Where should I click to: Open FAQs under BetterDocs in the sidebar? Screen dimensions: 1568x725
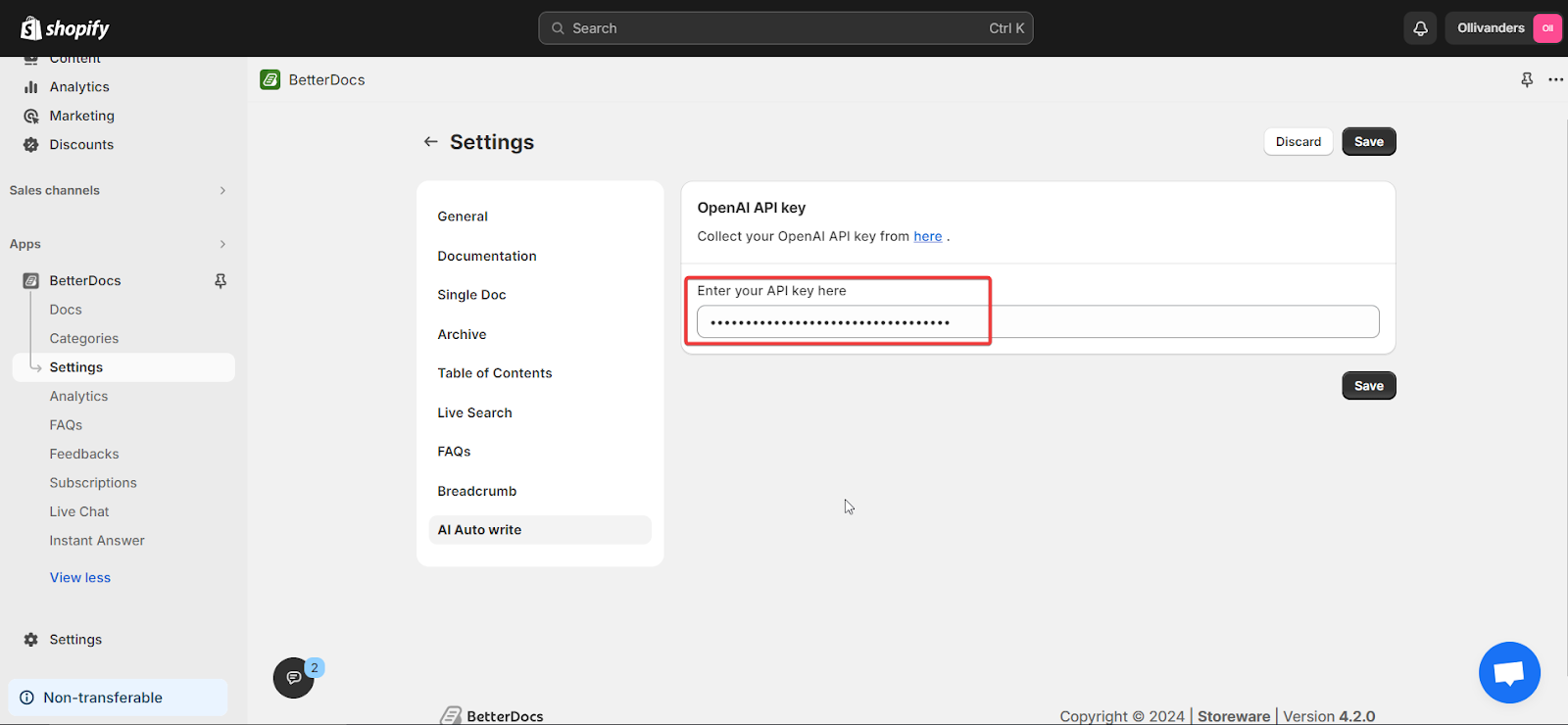point(66,425)
